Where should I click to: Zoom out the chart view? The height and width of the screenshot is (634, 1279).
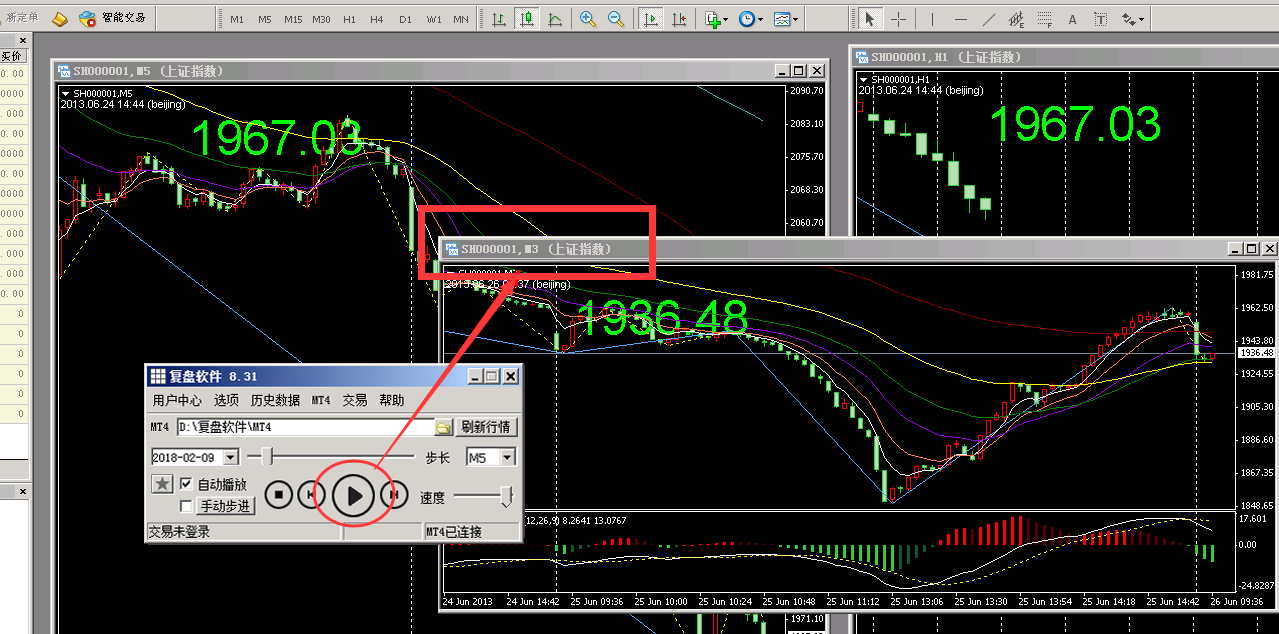coord(616,19)
